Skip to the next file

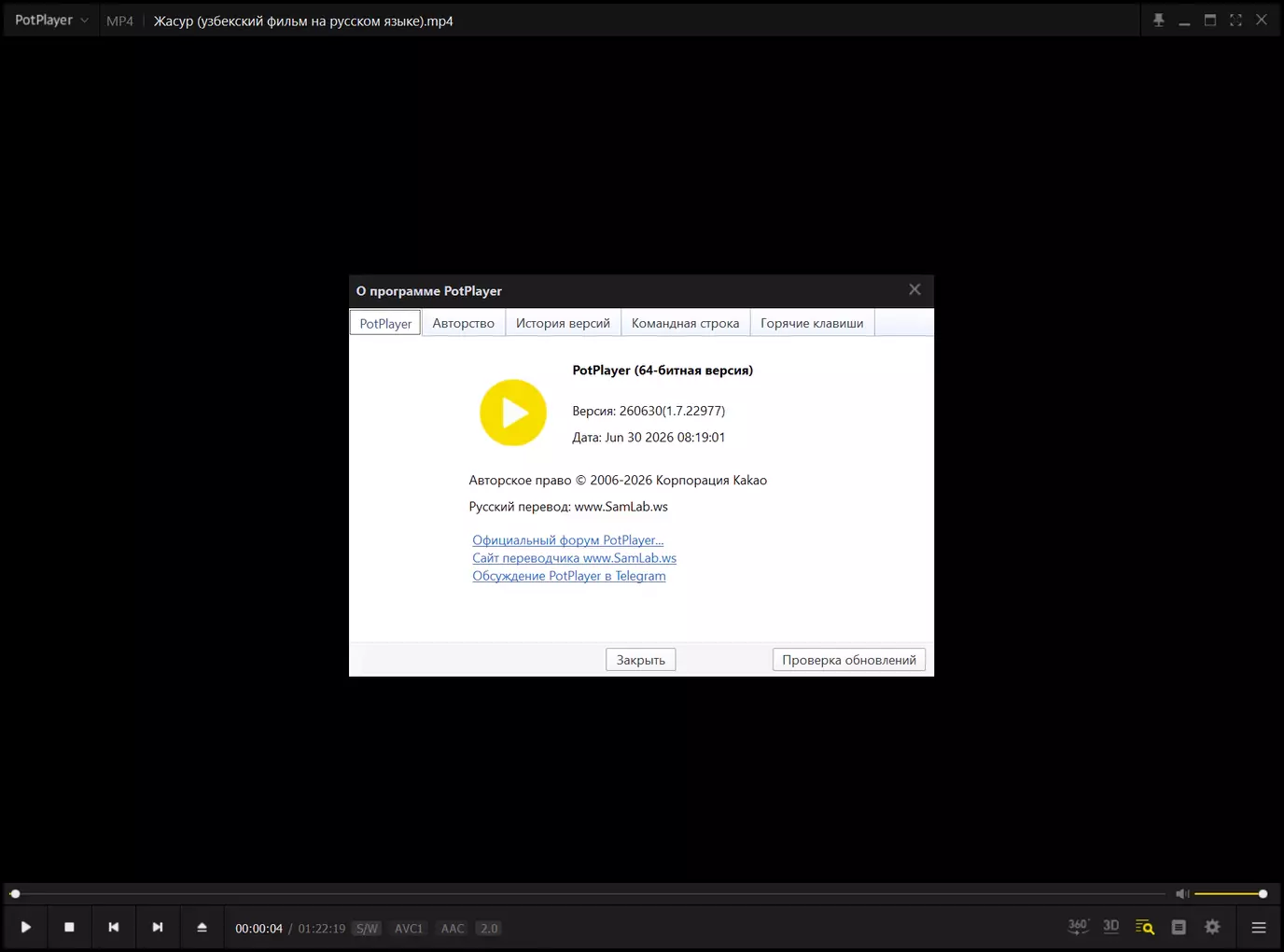click(x=158, y=927)
